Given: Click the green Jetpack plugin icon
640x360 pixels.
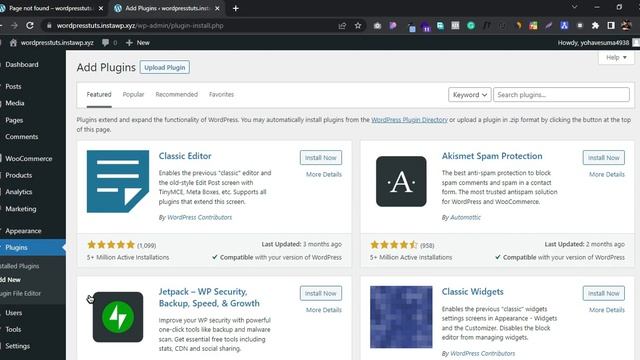Looking at the screenshot, I should point(118,317).
